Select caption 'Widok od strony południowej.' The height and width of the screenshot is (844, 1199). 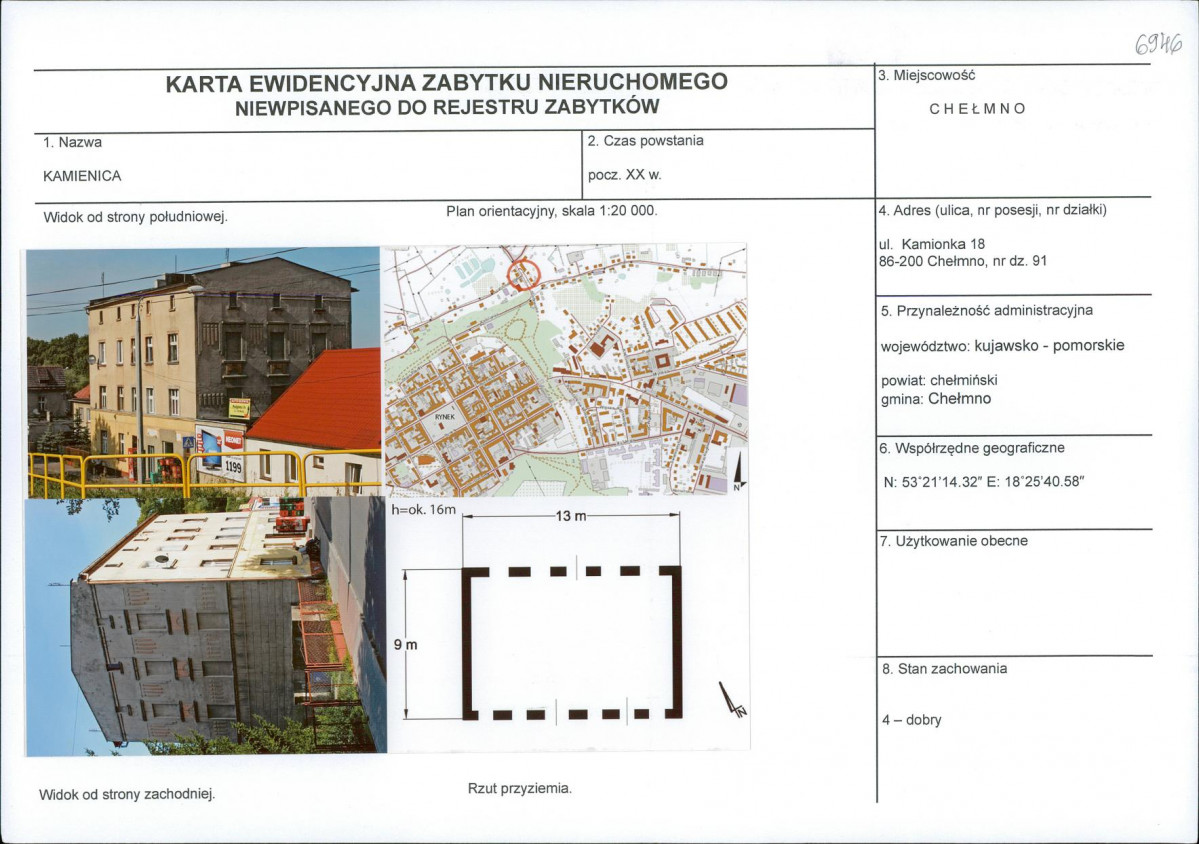[135, 217]
